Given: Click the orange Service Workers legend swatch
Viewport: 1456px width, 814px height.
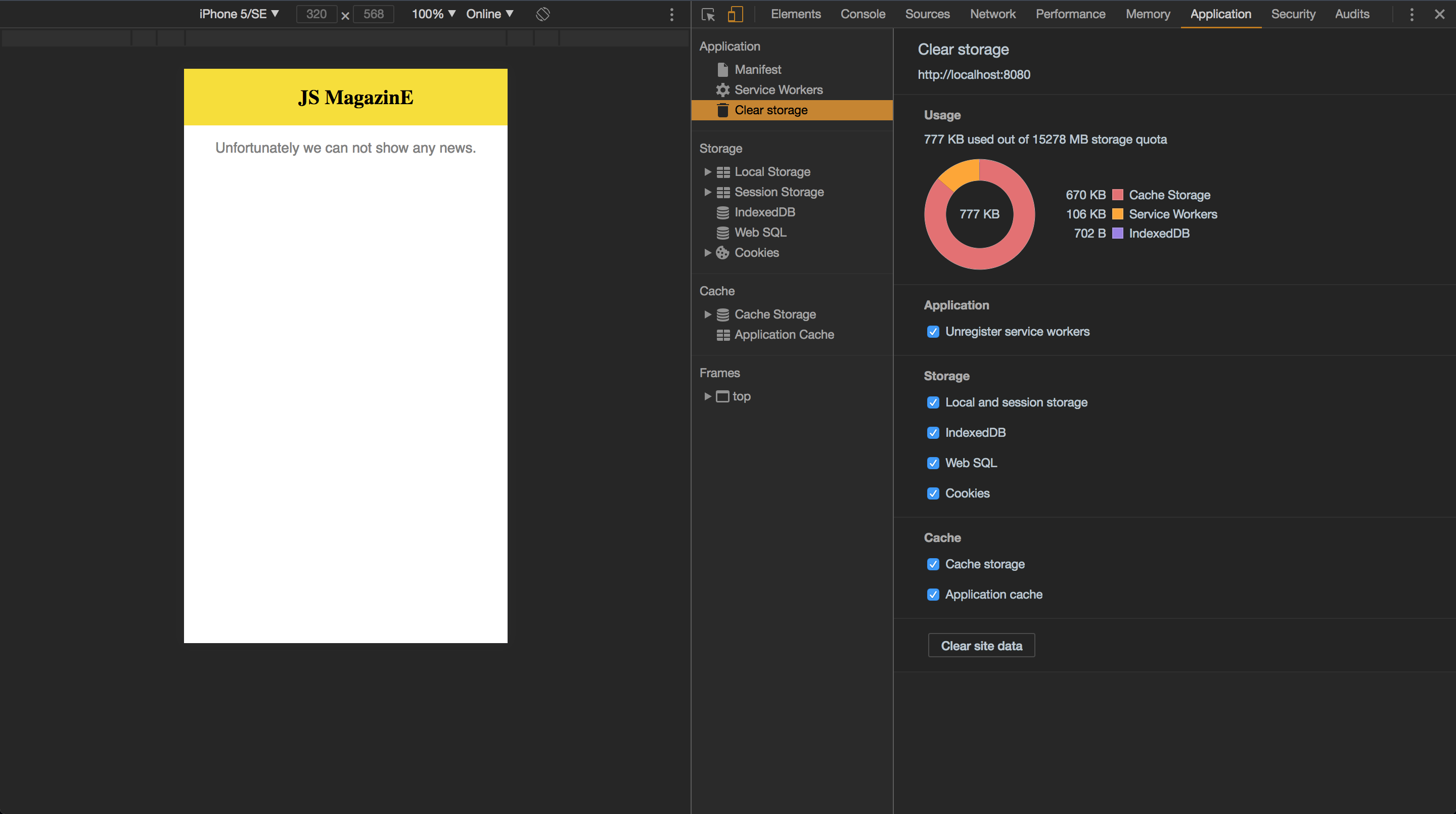Looking at the screenshot, I should (1117, 214).
